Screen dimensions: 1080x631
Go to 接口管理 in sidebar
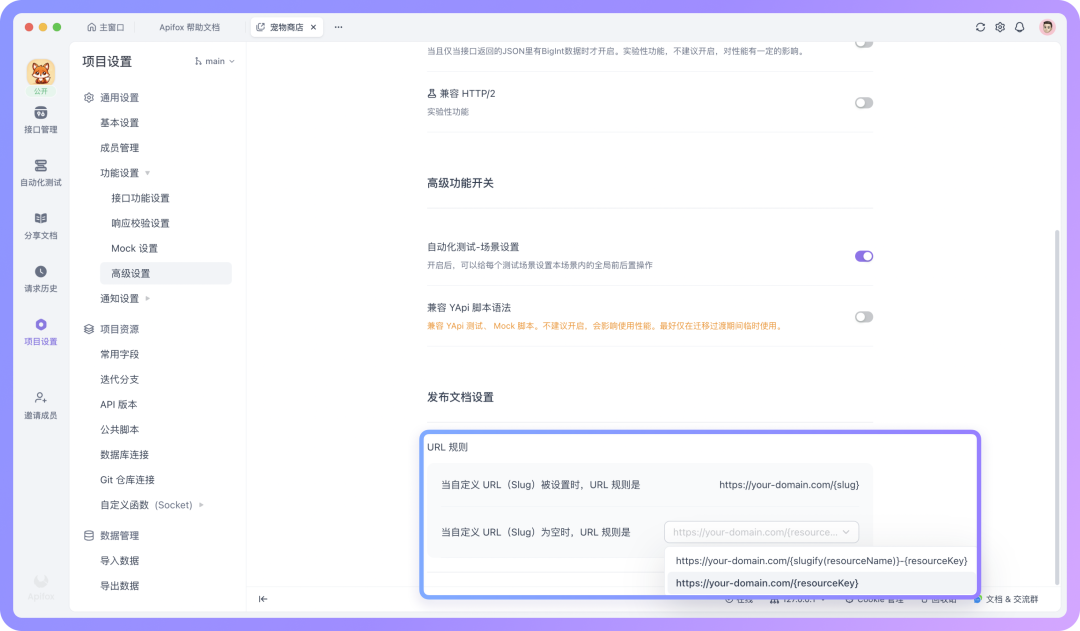(41, 120)
